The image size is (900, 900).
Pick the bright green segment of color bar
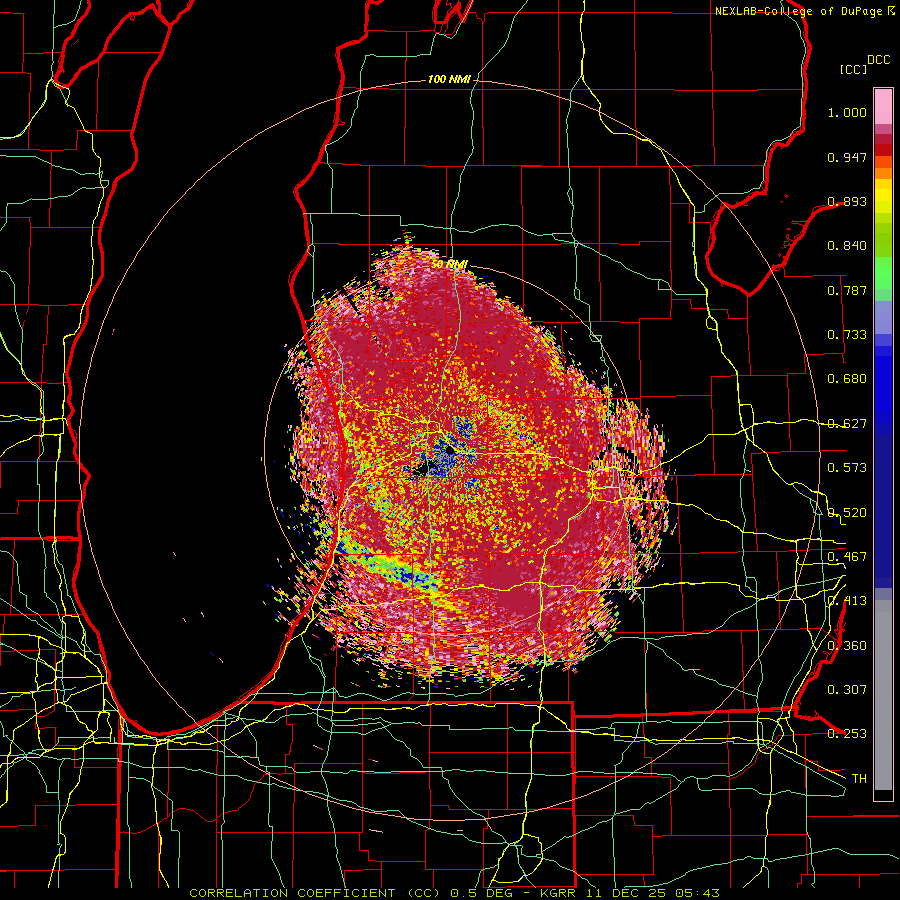click(883, 273)
